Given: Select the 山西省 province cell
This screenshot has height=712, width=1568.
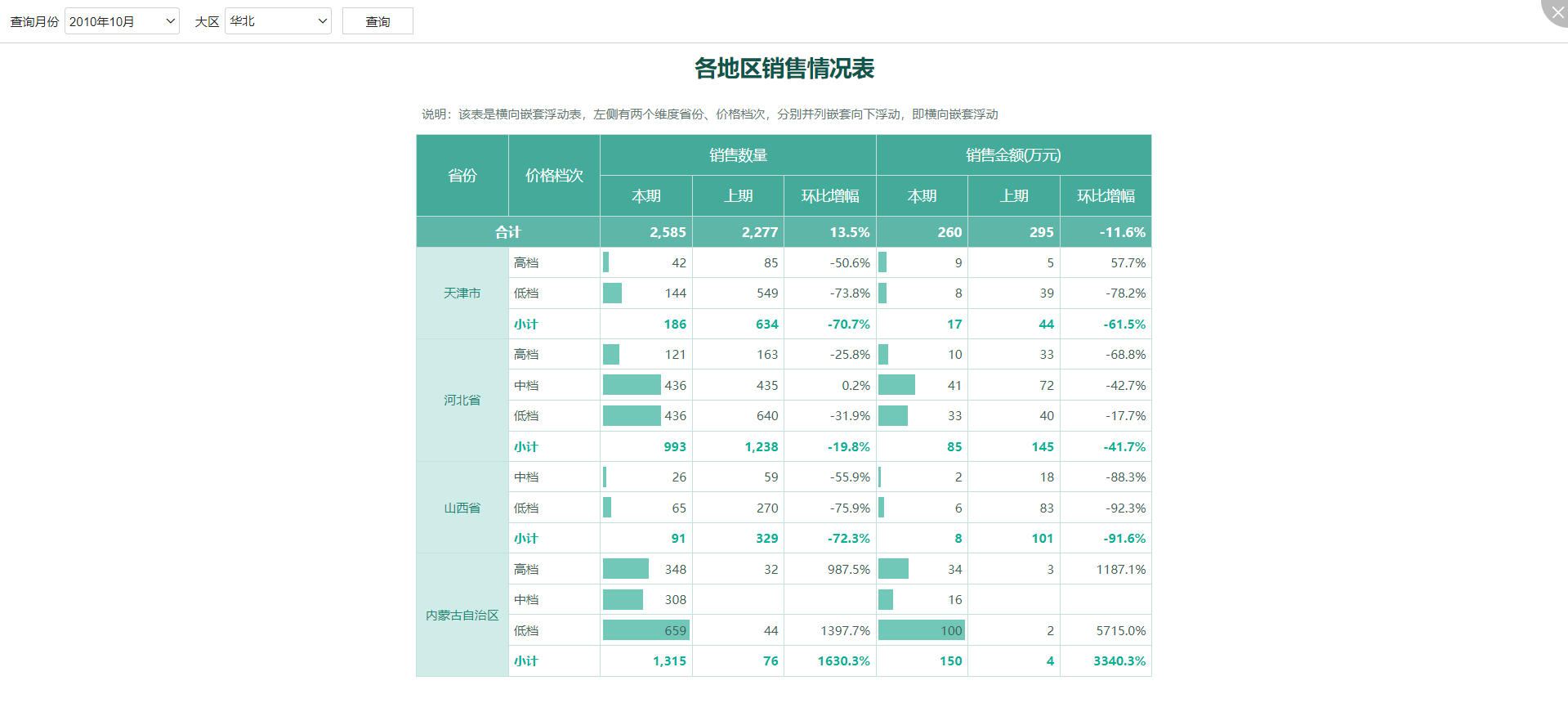Looking at the screenshot, I should click(462, 508).
